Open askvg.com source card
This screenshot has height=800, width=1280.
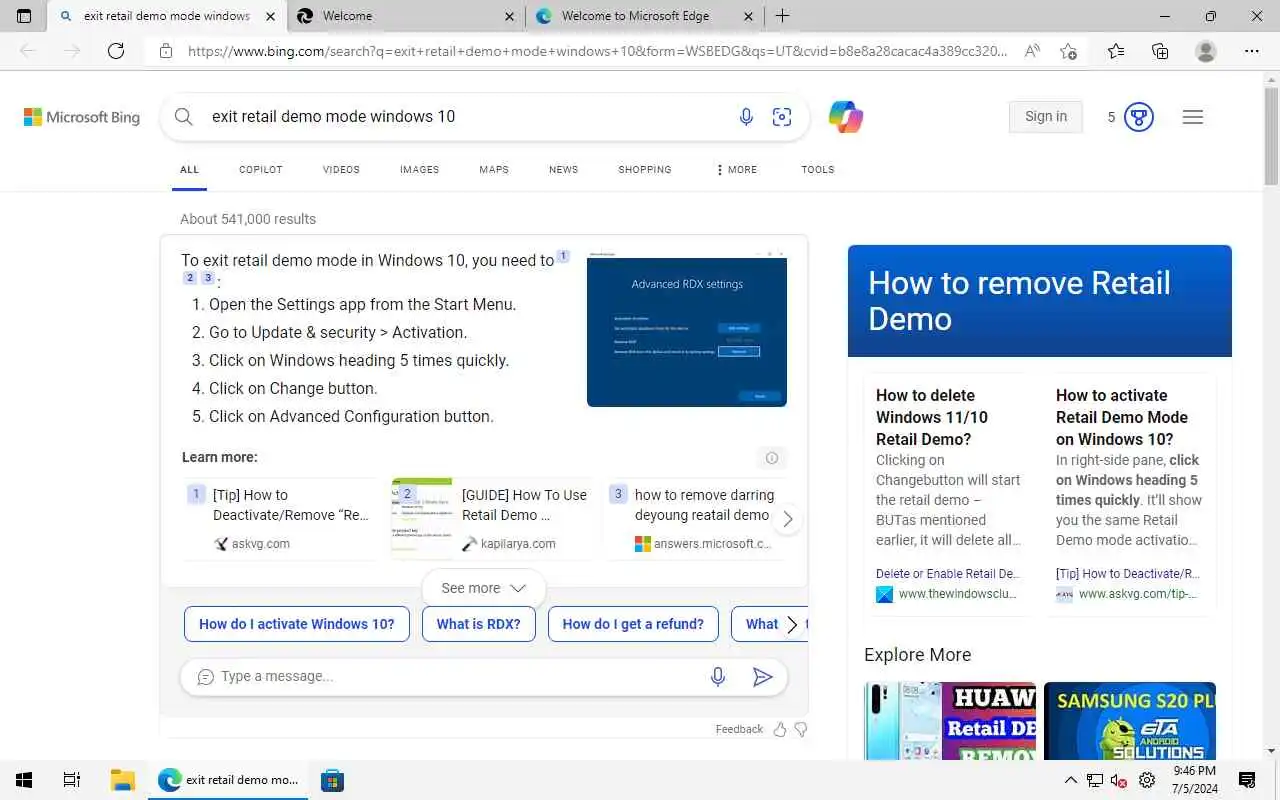281,519
